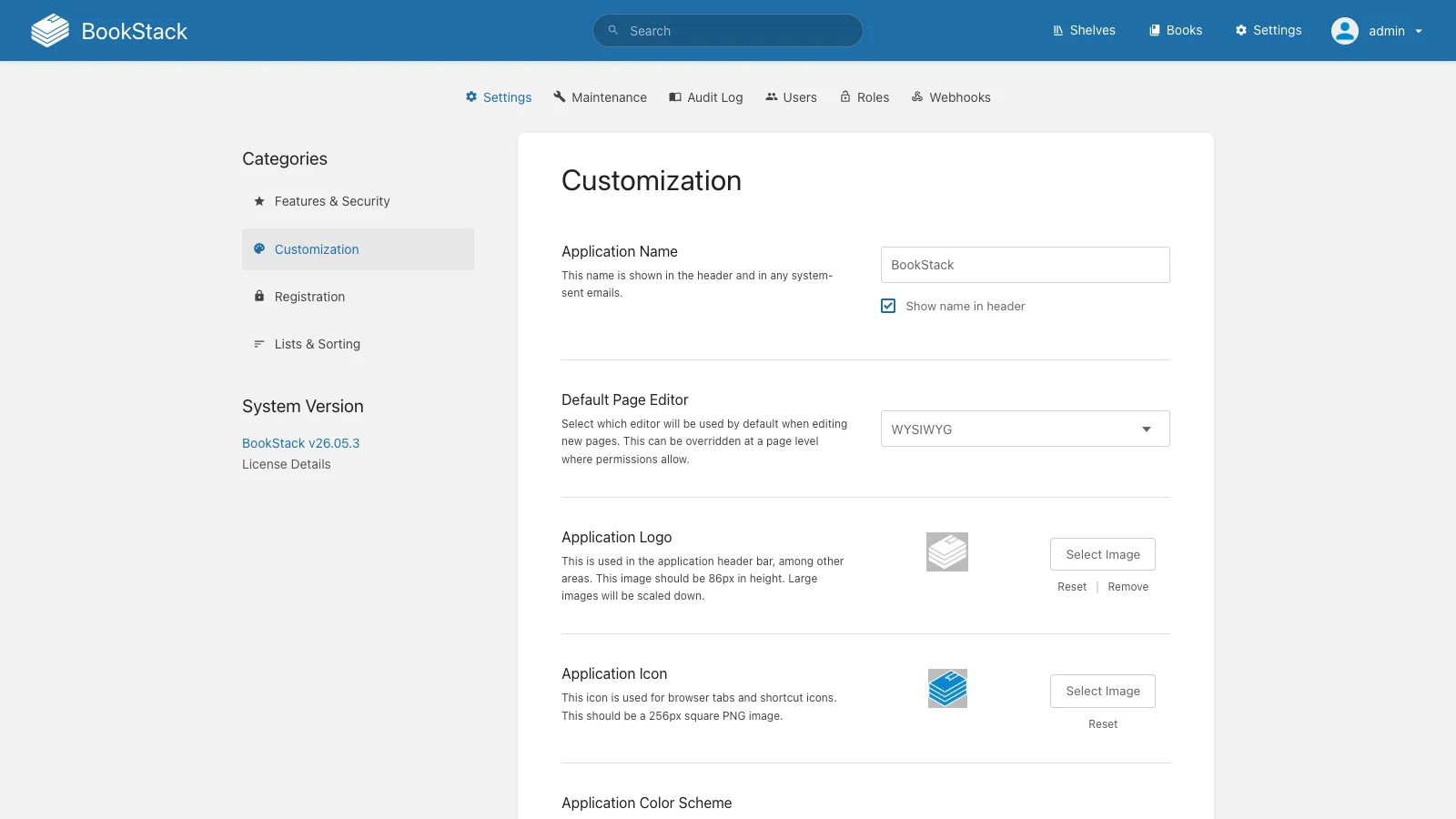This screenshot has width=1456, height=819.
Task: Click the palette icon beside Customization
Action: click(x=259, y=248)
